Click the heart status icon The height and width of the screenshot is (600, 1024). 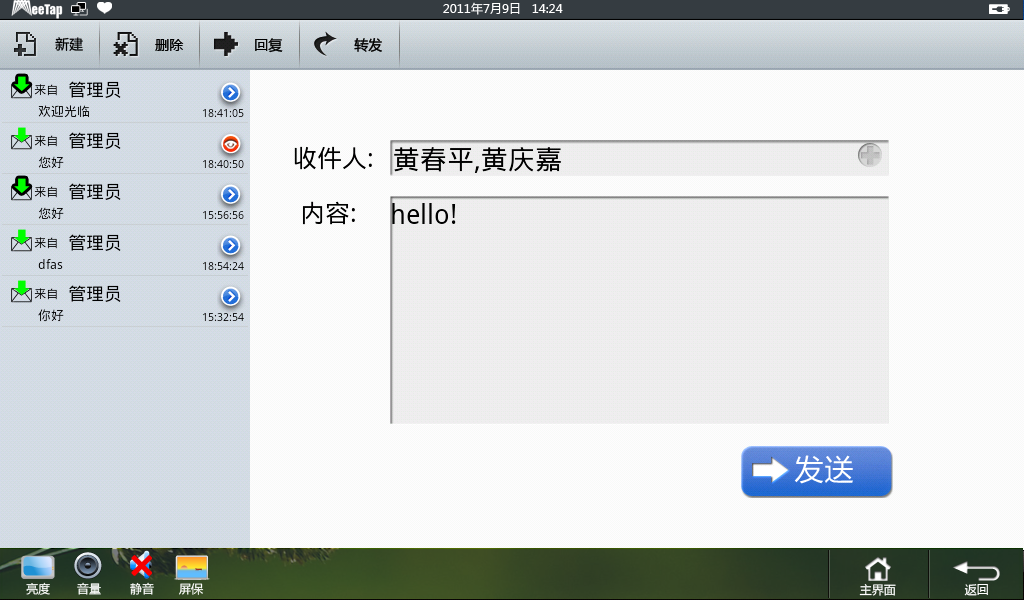[x=104, y=8]
